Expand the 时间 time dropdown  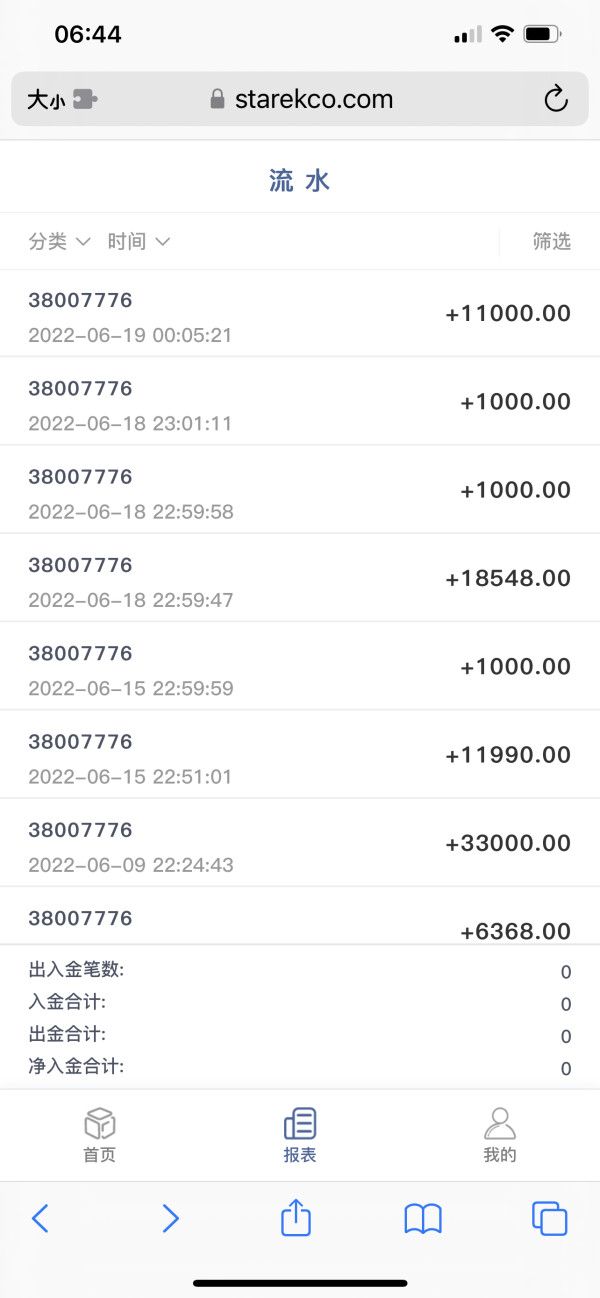pos(138,241)
